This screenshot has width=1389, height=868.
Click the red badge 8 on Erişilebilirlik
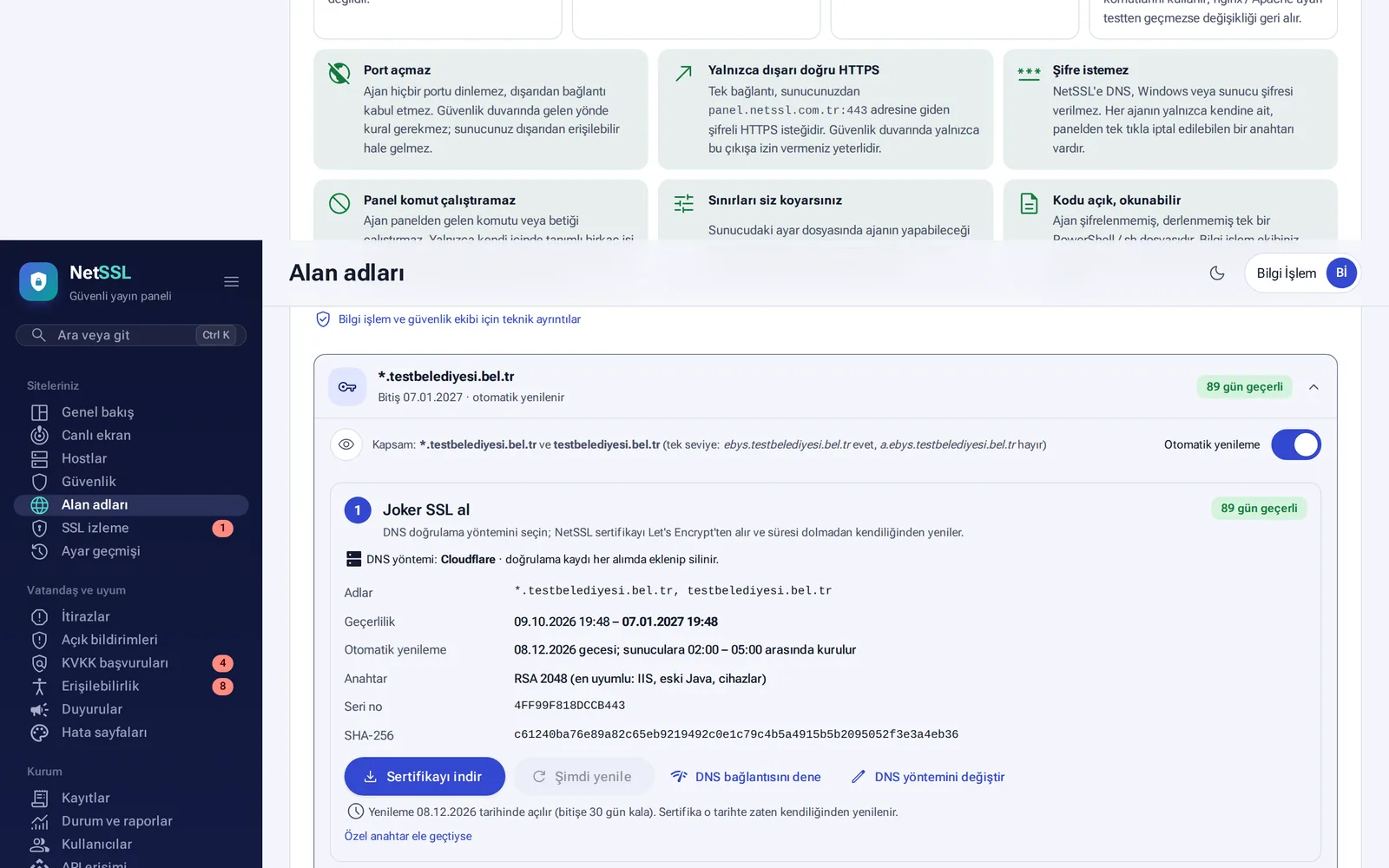[x=223, y=687]
